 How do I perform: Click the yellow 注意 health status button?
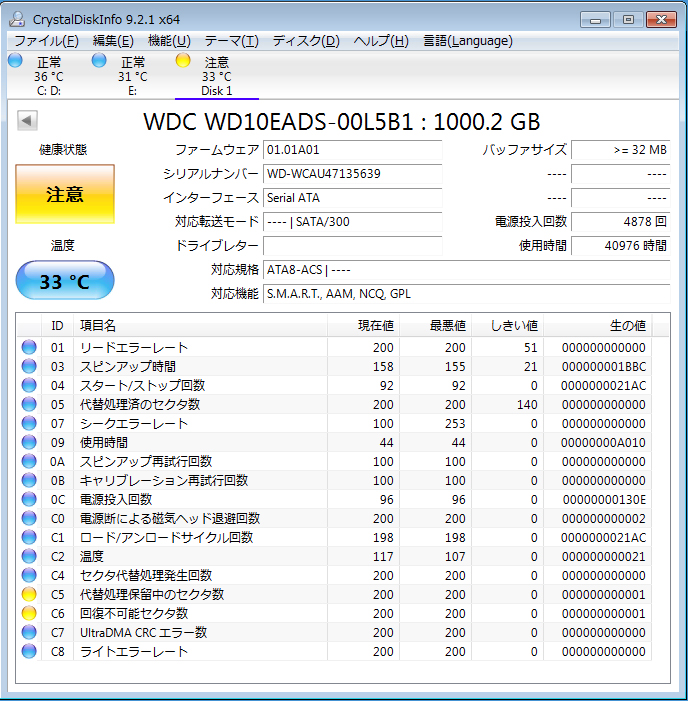65,194
